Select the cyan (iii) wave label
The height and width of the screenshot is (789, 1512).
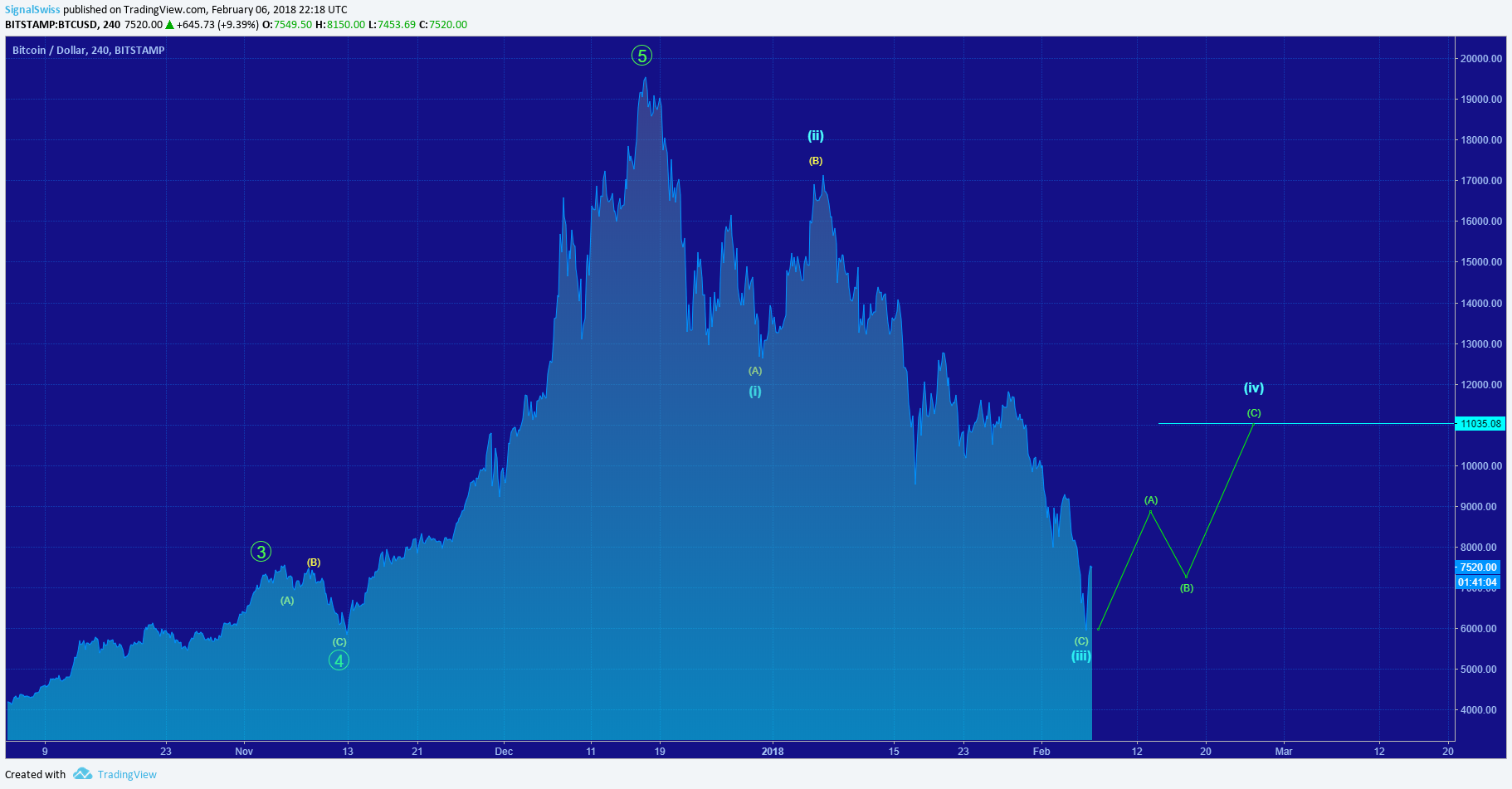pos(1080,656)
